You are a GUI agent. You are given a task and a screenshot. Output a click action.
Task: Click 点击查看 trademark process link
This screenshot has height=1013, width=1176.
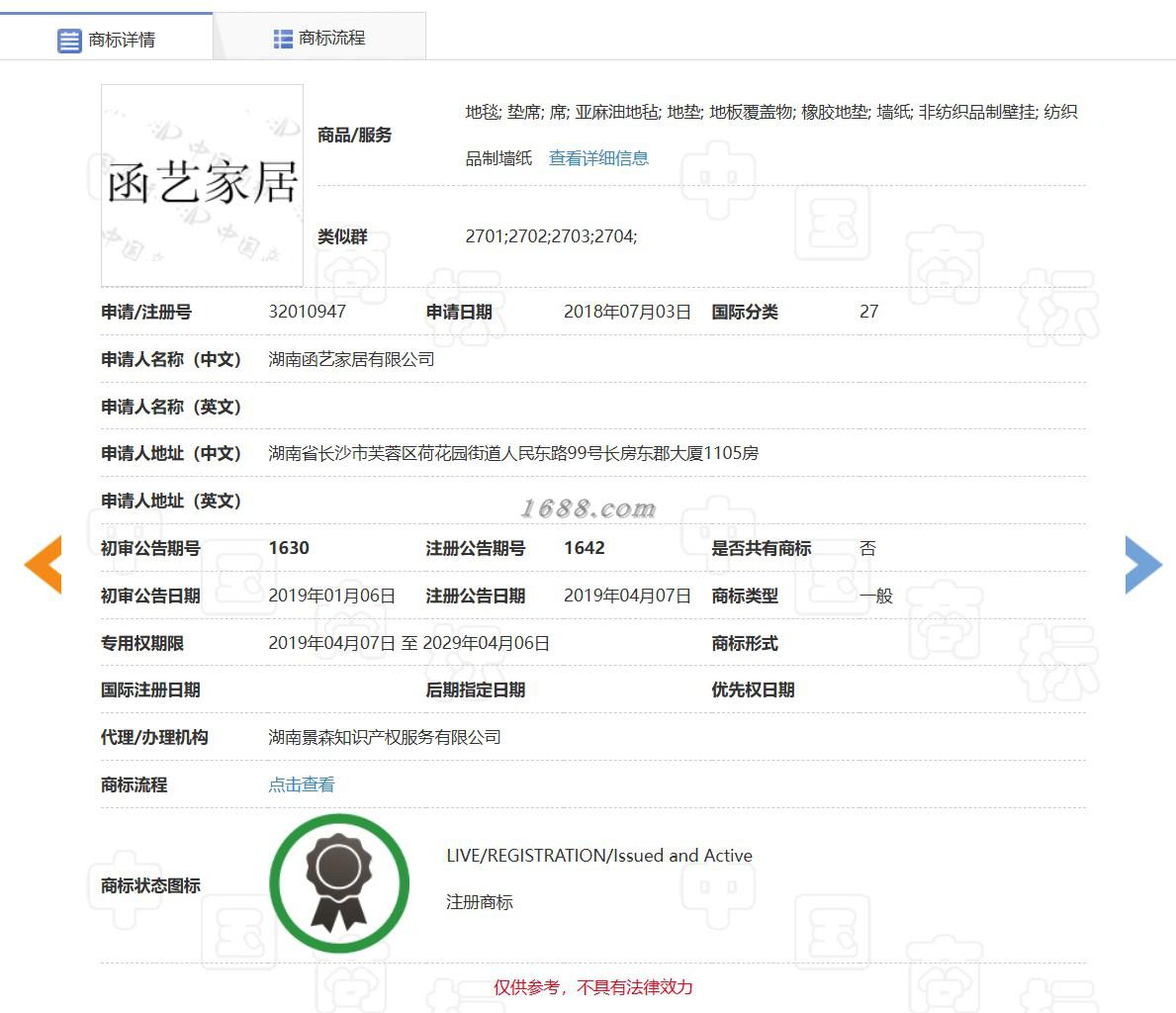[x=302, y=784]
